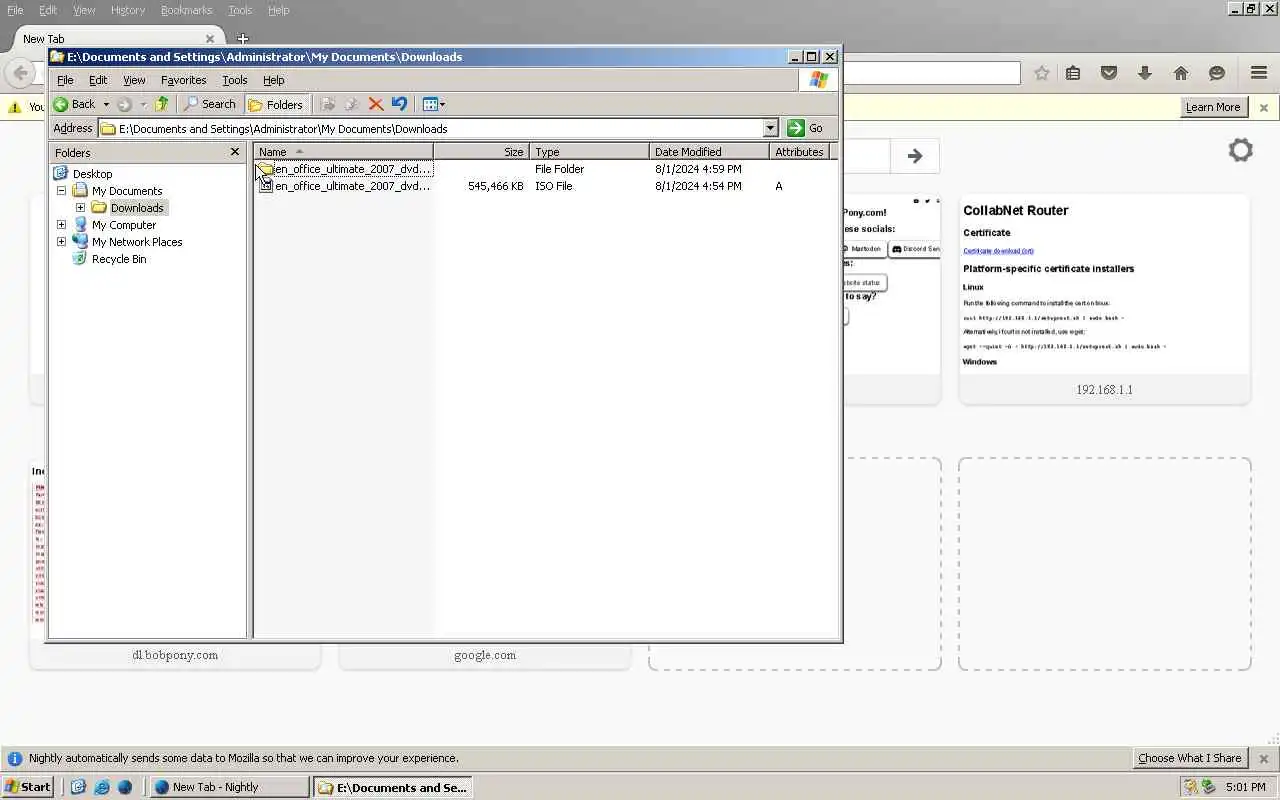Open the Downloads arrow in browser toolbar
Viewport: 1280px width, 800px height.
[x=1145, y=73]
